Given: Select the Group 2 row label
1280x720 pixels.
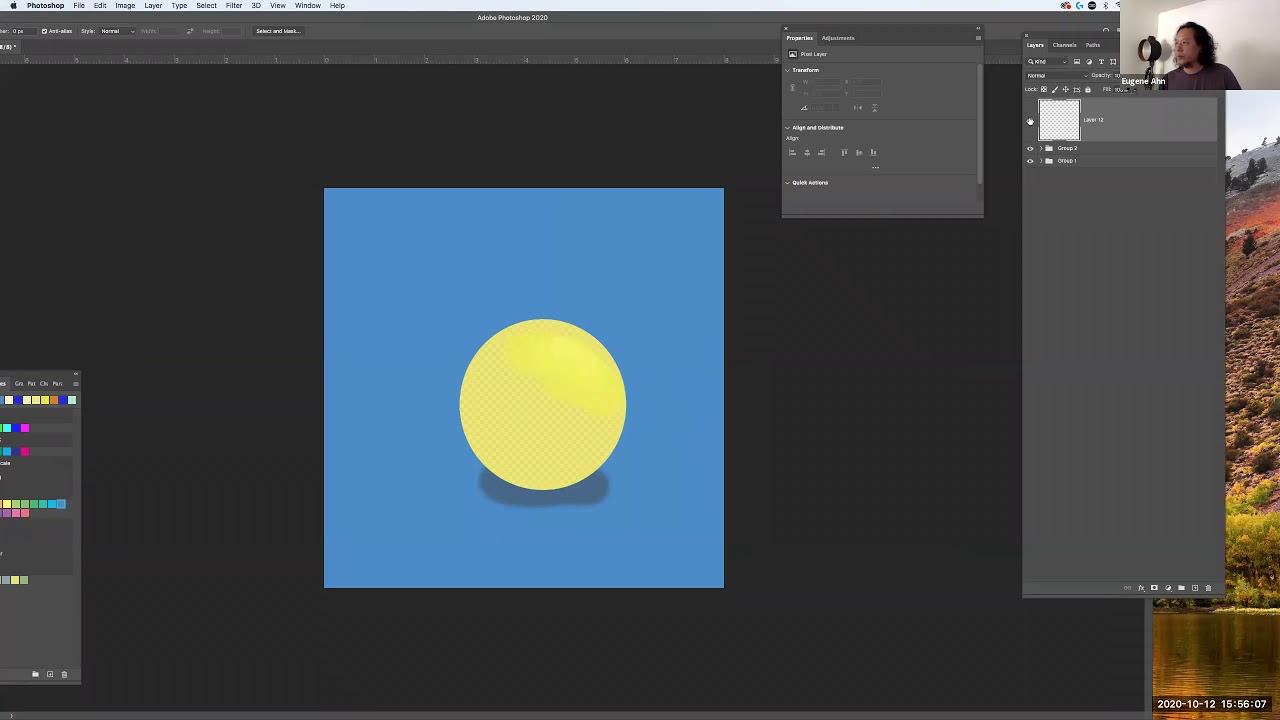Looking at the screenshot, I should click(1067, 148).
